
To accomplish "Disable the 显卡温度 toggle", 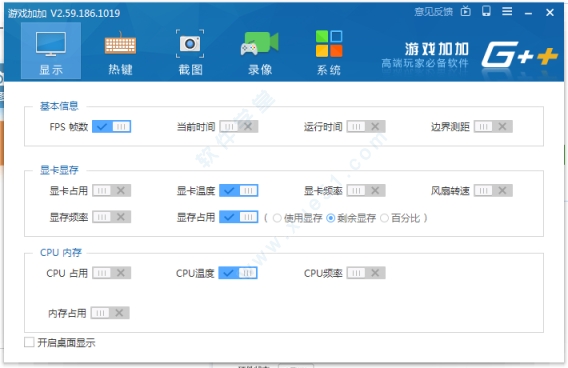I will (x=239, y=191).
